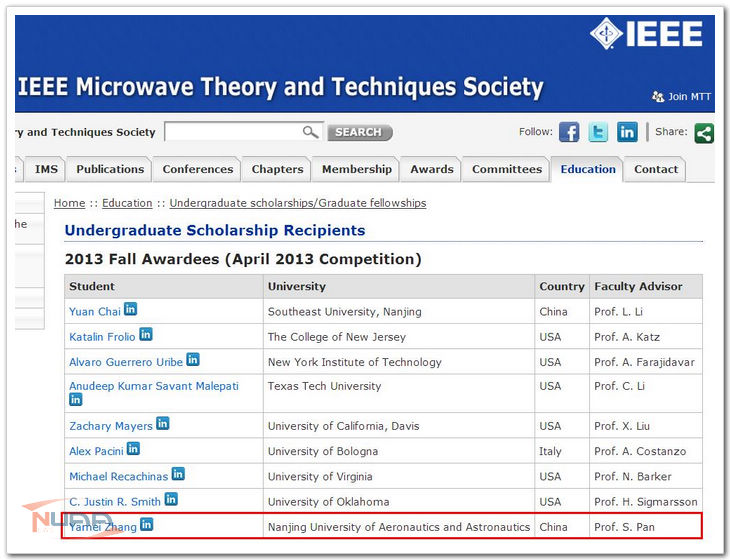Click the IEEE logo in the banner
This screenshot has height=560, width=730.
pyautogui.click(x=646, y=33)
